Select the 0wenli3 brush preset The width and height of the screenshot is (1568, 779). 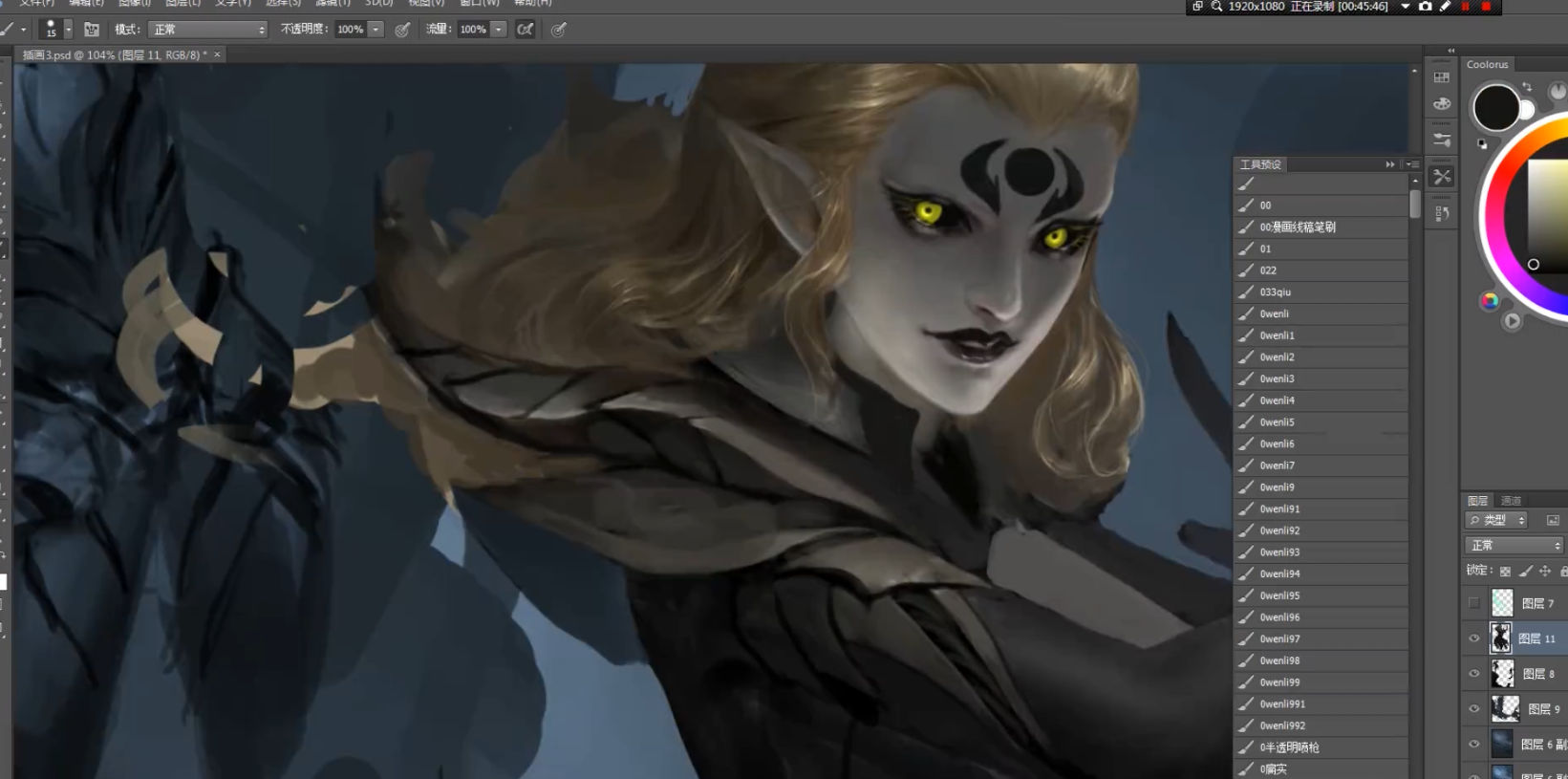tap(1321, 379)
